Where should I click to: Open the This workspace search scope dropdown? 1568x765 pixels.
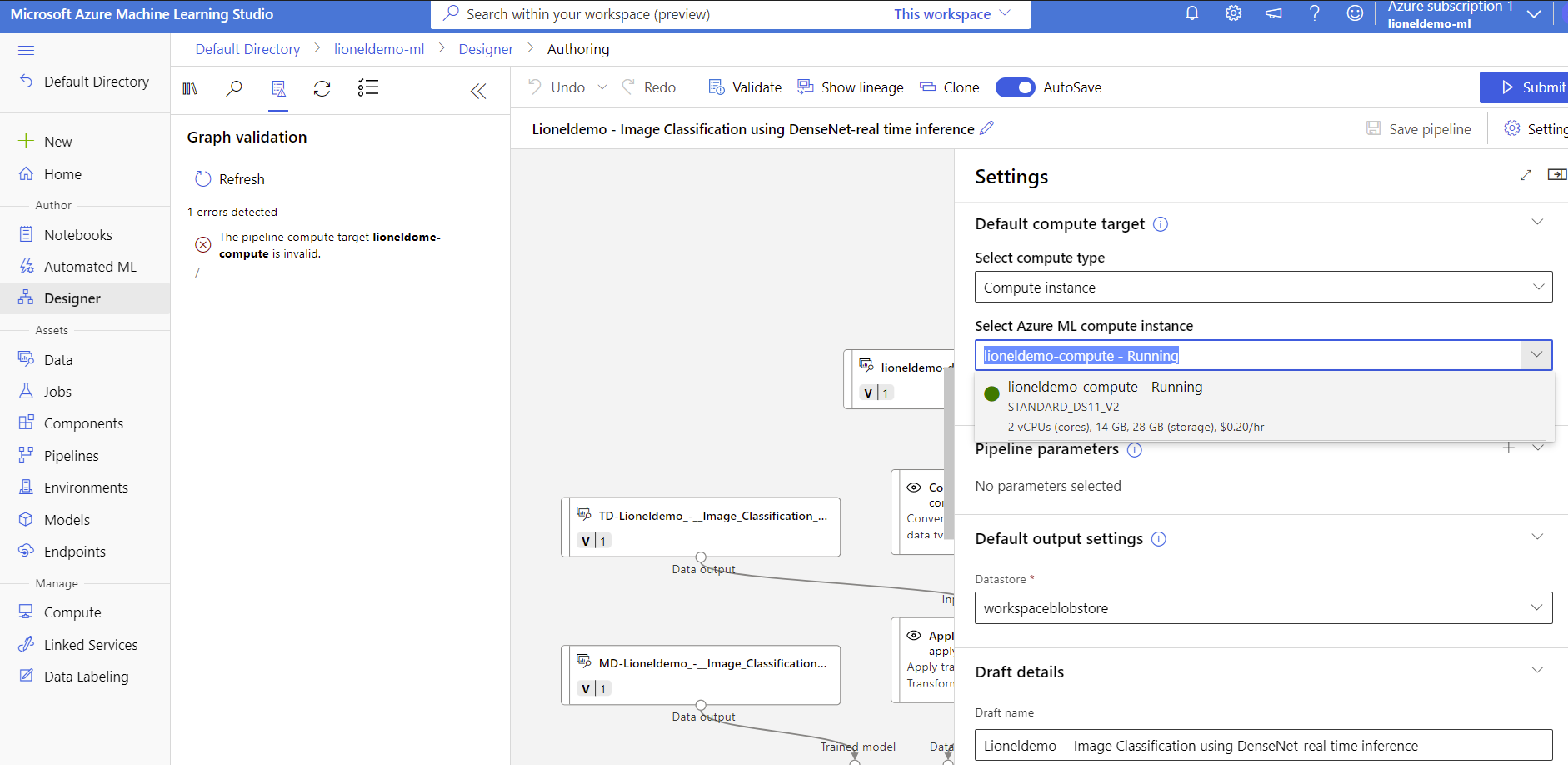pos(952,14)
